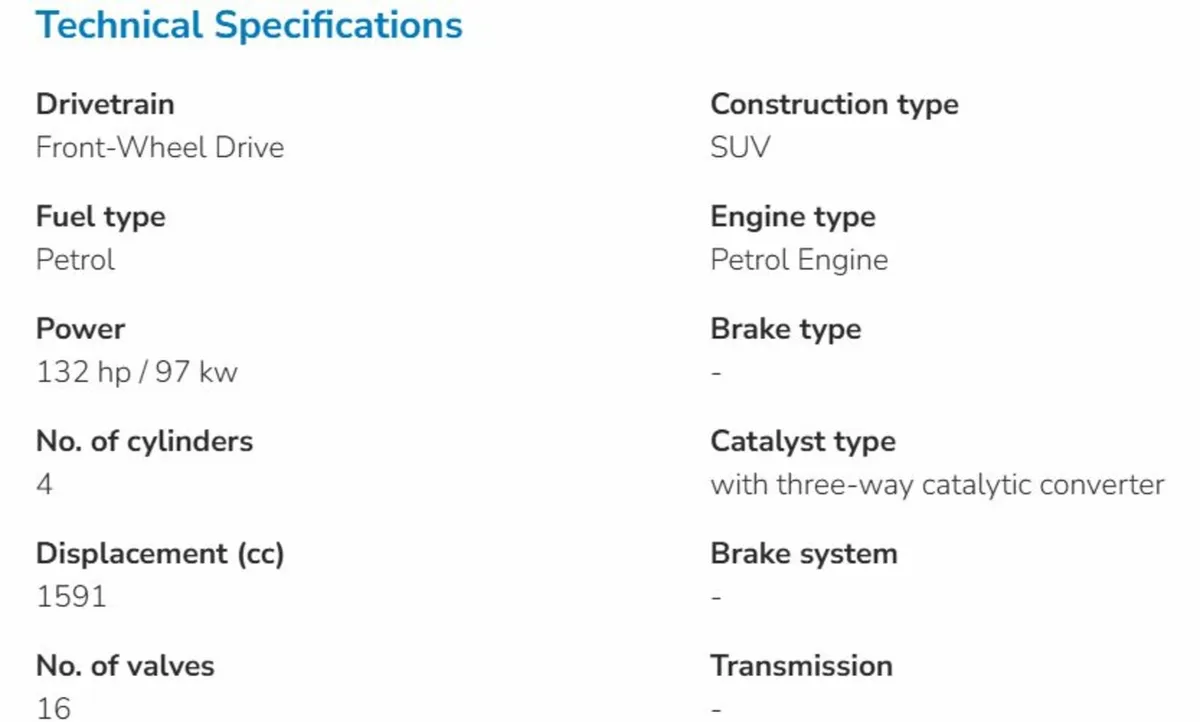The width and height of the screenshot is (1200, 722).
Task: Click the No. of cylinders label
Action: 144,441
